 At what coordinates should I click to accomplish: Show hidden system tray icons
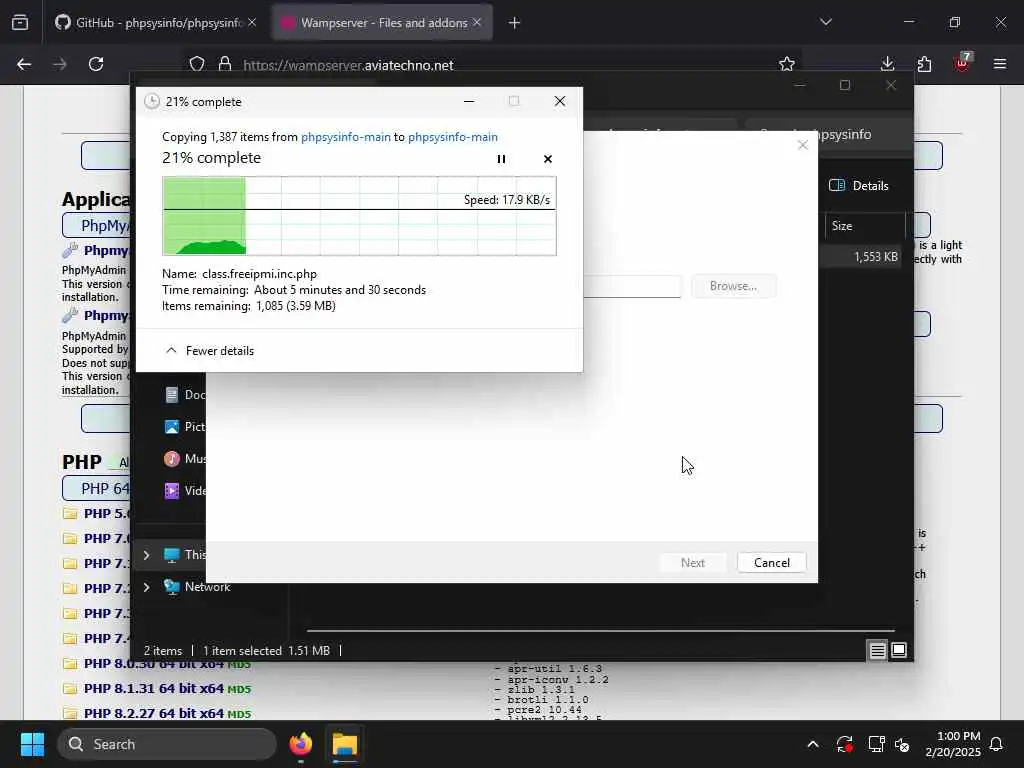[812, 744]
